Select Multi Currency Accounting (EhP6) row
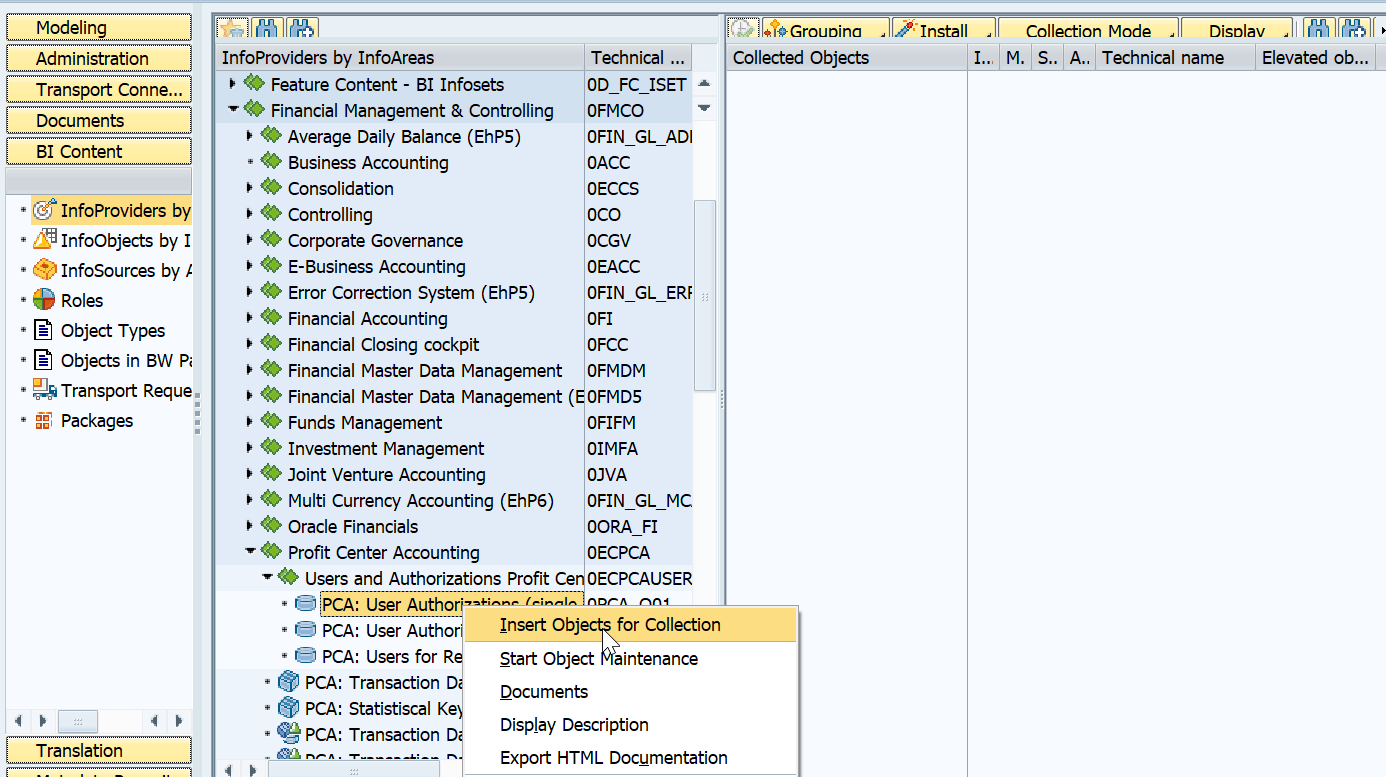1386x777 pixels. click(x=454, y=501)
